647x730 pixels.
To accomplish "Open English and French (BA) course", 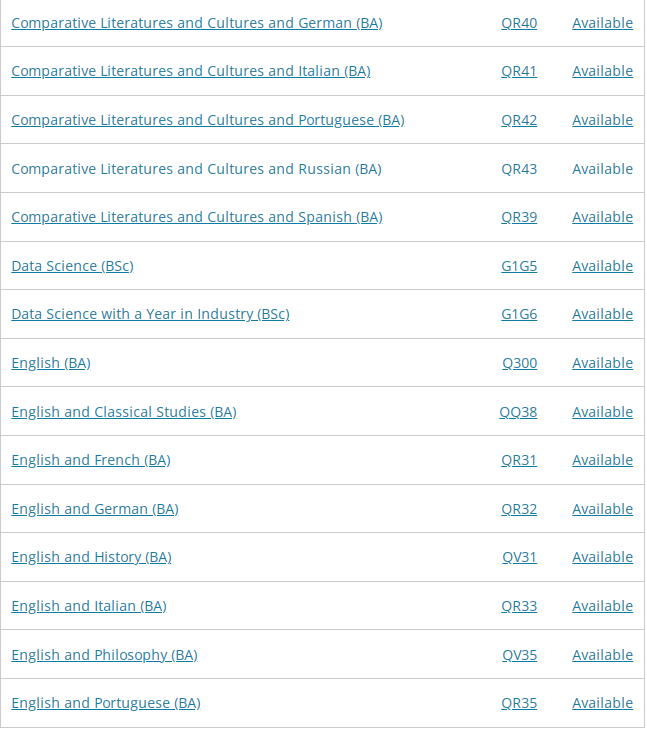I will pyautogui.click(x=91, y=460).
